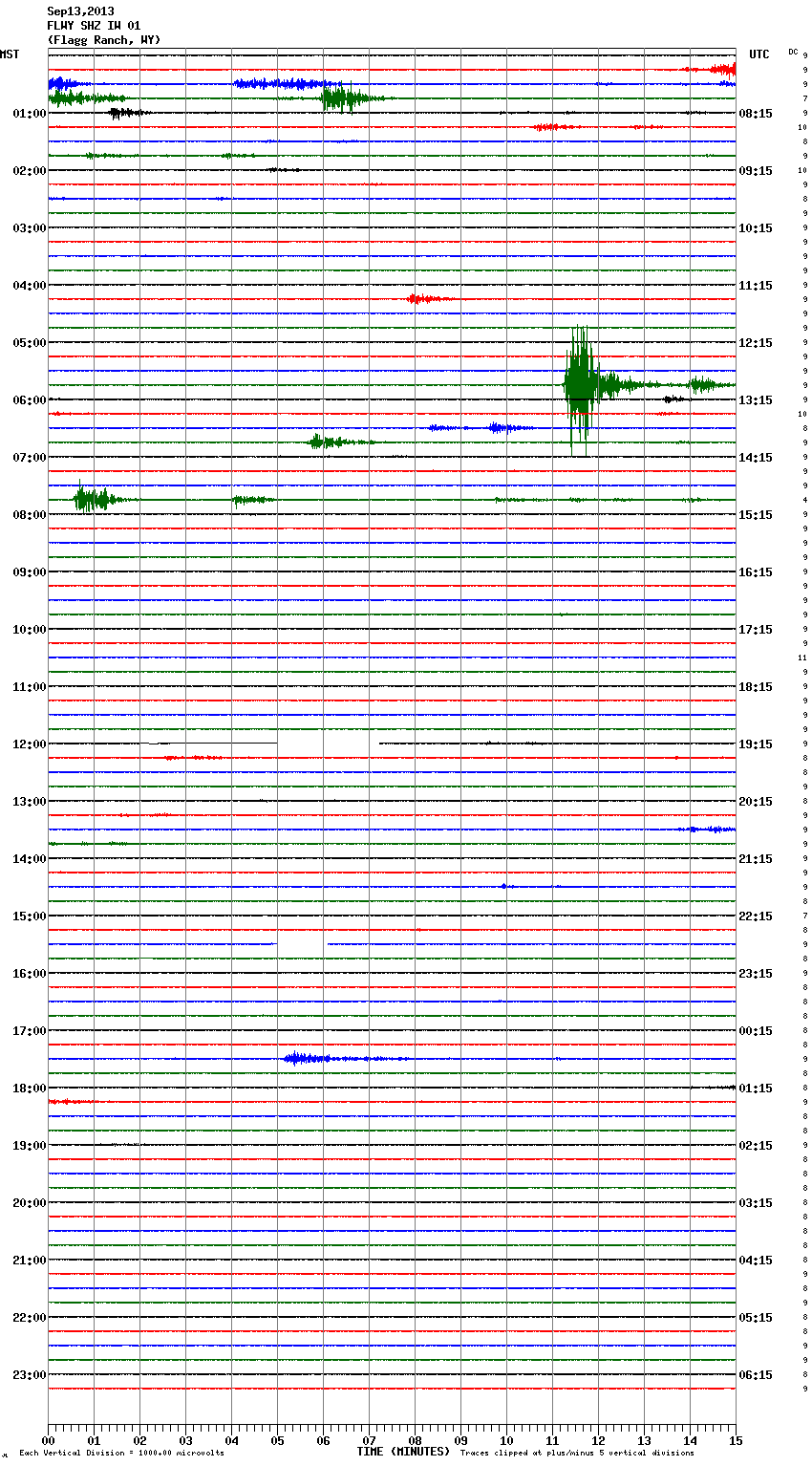
Task: Select the 03:00 MST time label
Action: point(30,228)
